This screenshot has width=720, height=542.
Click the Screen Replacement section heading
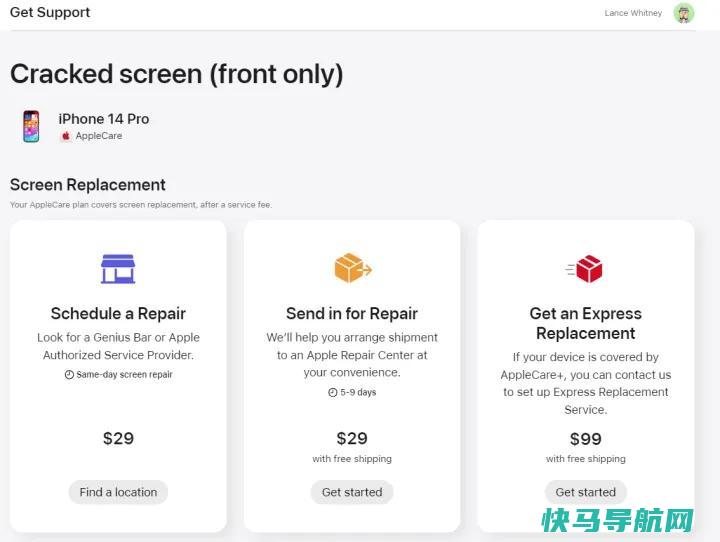point(88,185)
